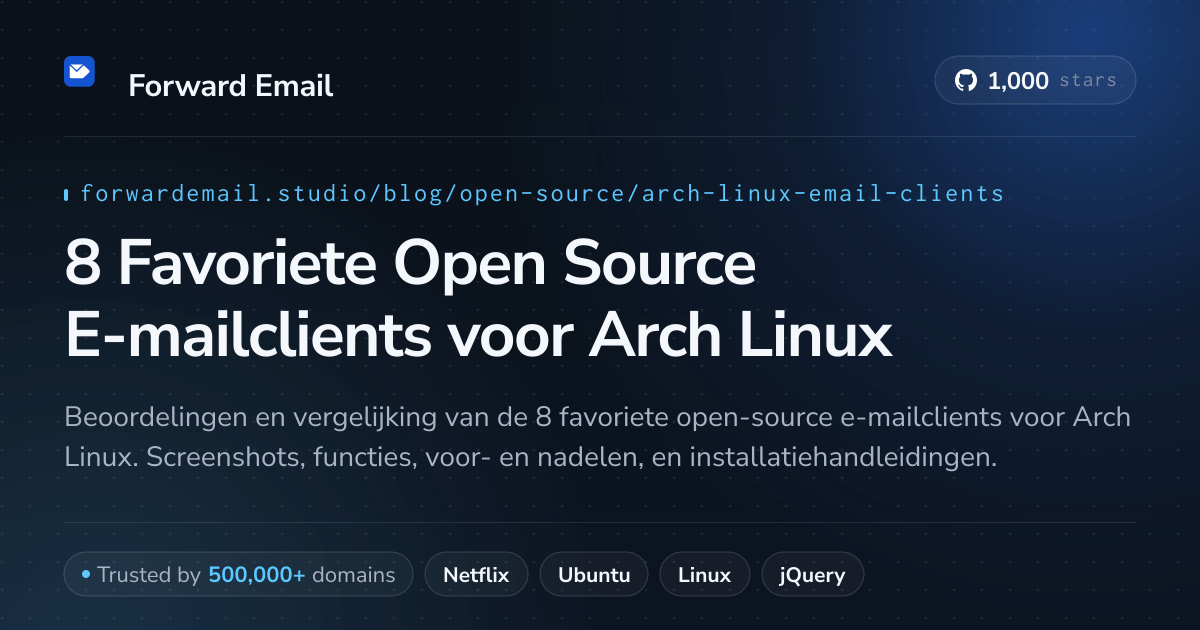Click the description paragraph starting with Beoordelingen
This screenshot has height=630, width=1200.
(x=597, y=438)
